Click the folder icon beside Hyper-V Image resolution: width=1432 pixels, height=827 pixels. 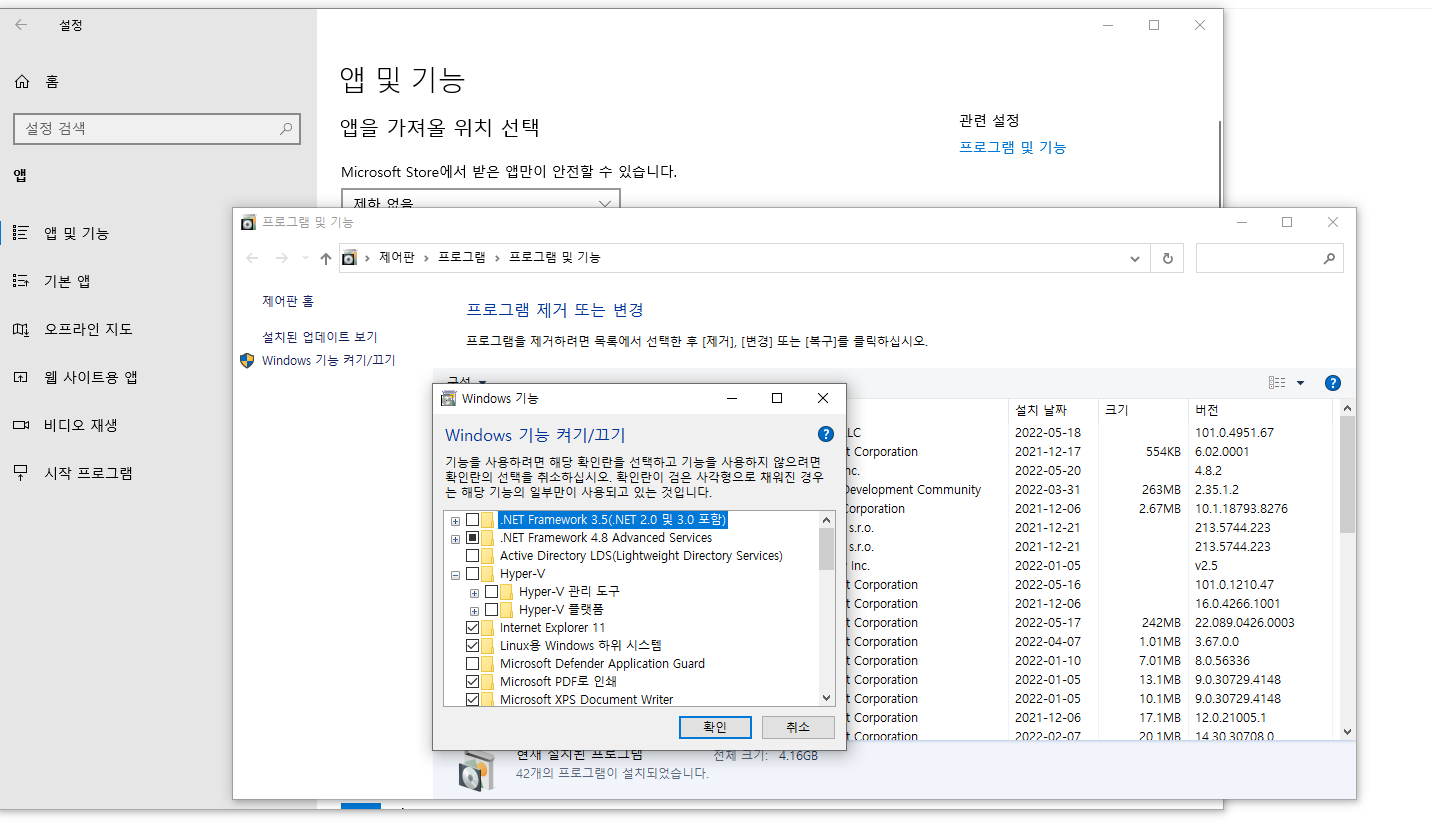tap(487, 574)
